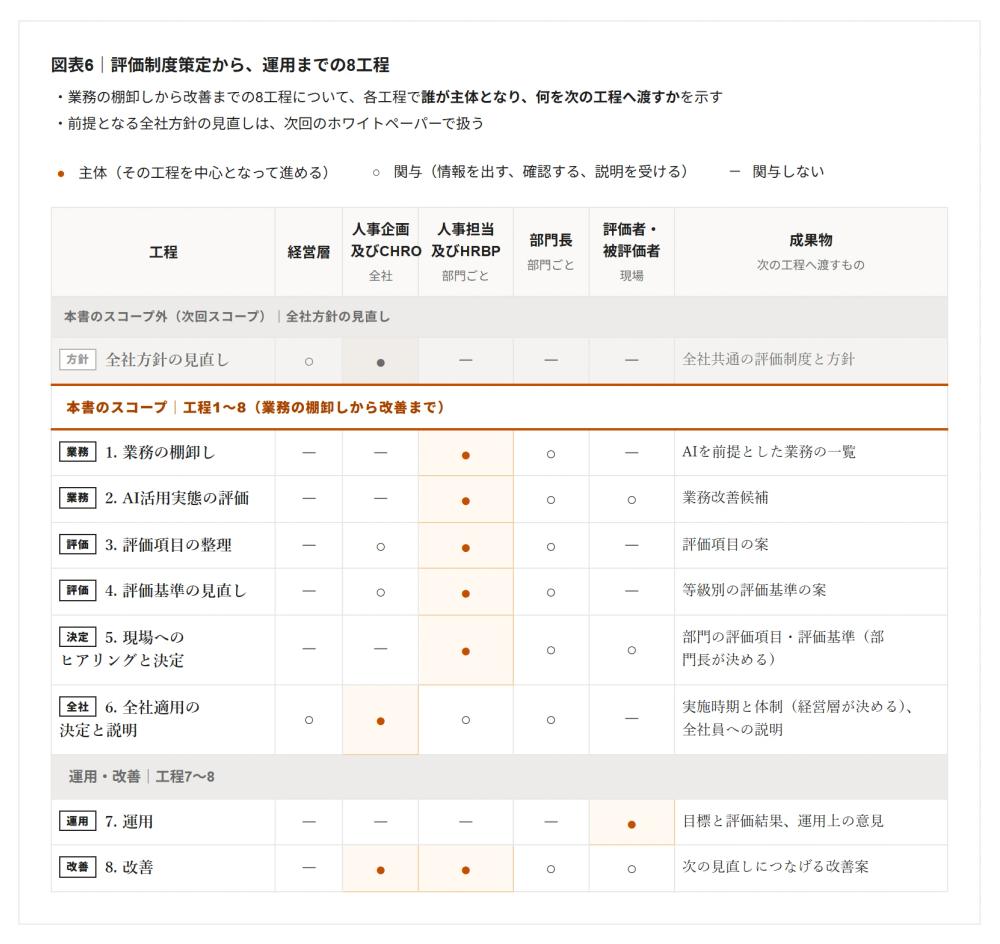Image resolution: width=1000 pixels, height=944 pixels.
Task: Click 1. 業務の棚卸し row label
Action: click(x=160, y=452)
